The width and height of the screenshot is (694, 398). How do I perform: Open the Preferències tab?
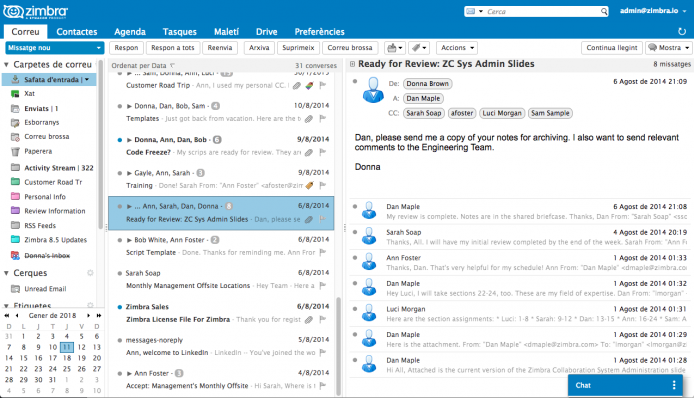point(319,31)
